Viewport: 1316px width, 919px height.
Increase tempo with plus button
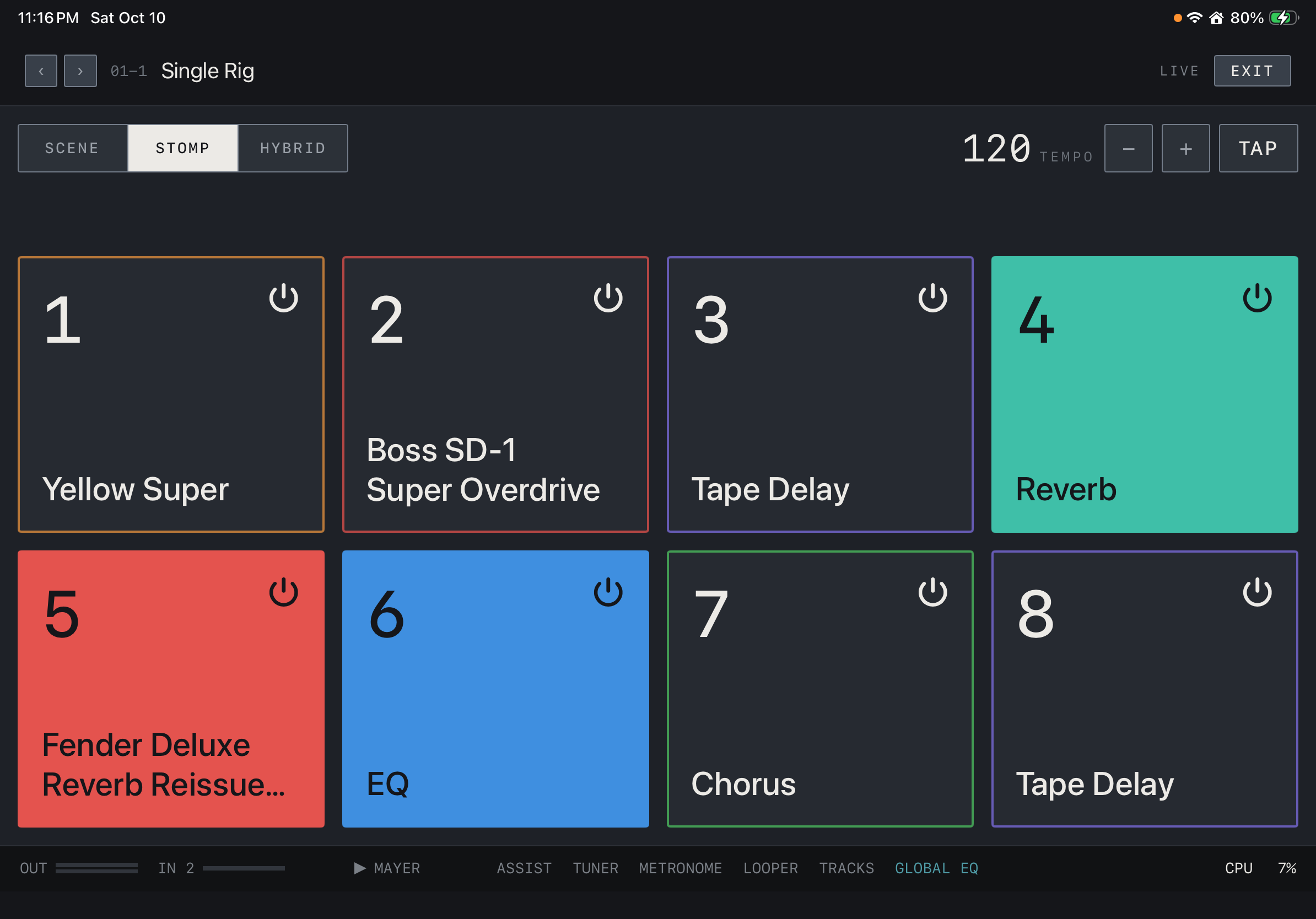[1185, 148]
